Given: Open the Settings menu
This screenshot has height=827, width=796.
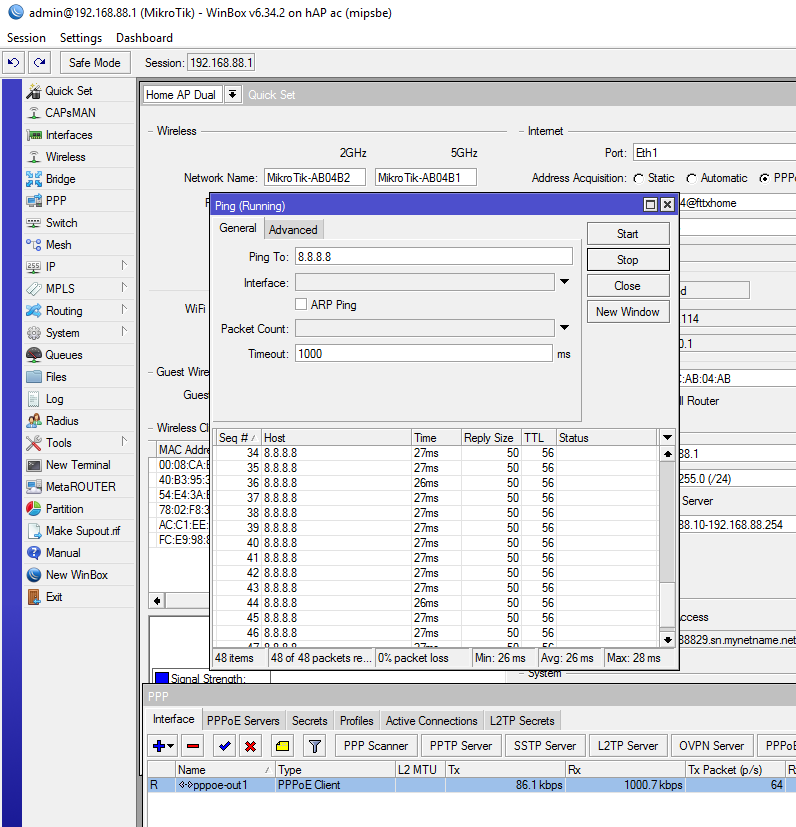Looking at the screenshot, I should coord(81,37).
